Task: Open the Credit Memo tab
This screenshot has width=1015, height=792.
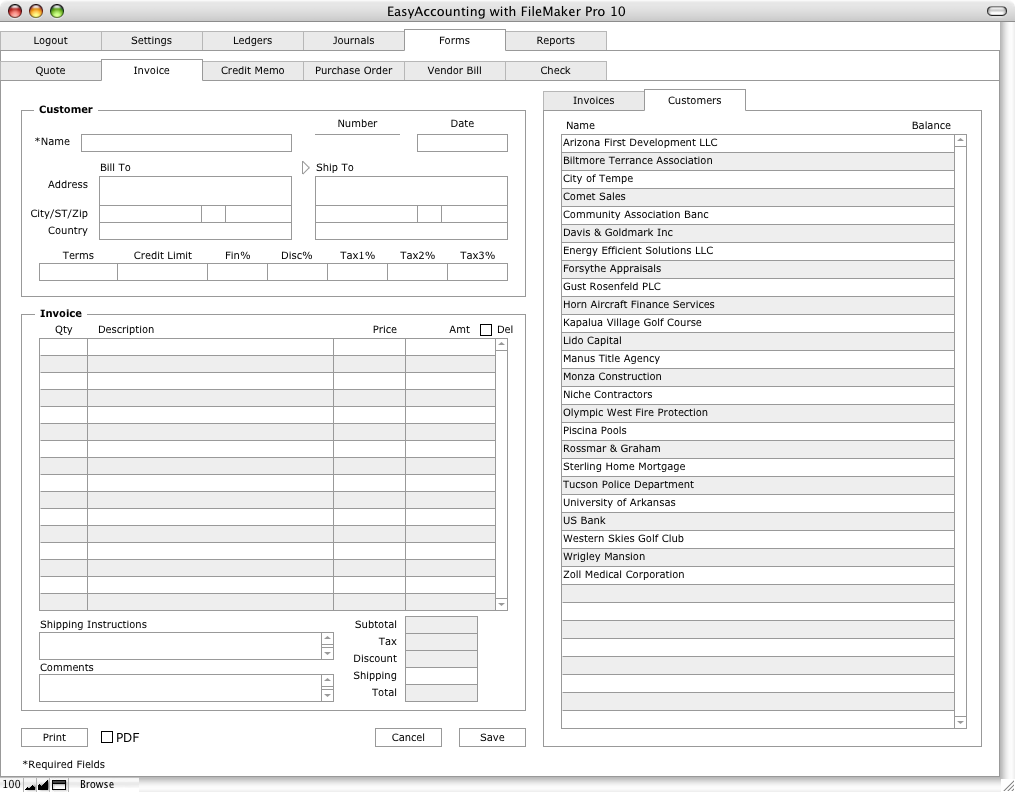Action: 252,71
